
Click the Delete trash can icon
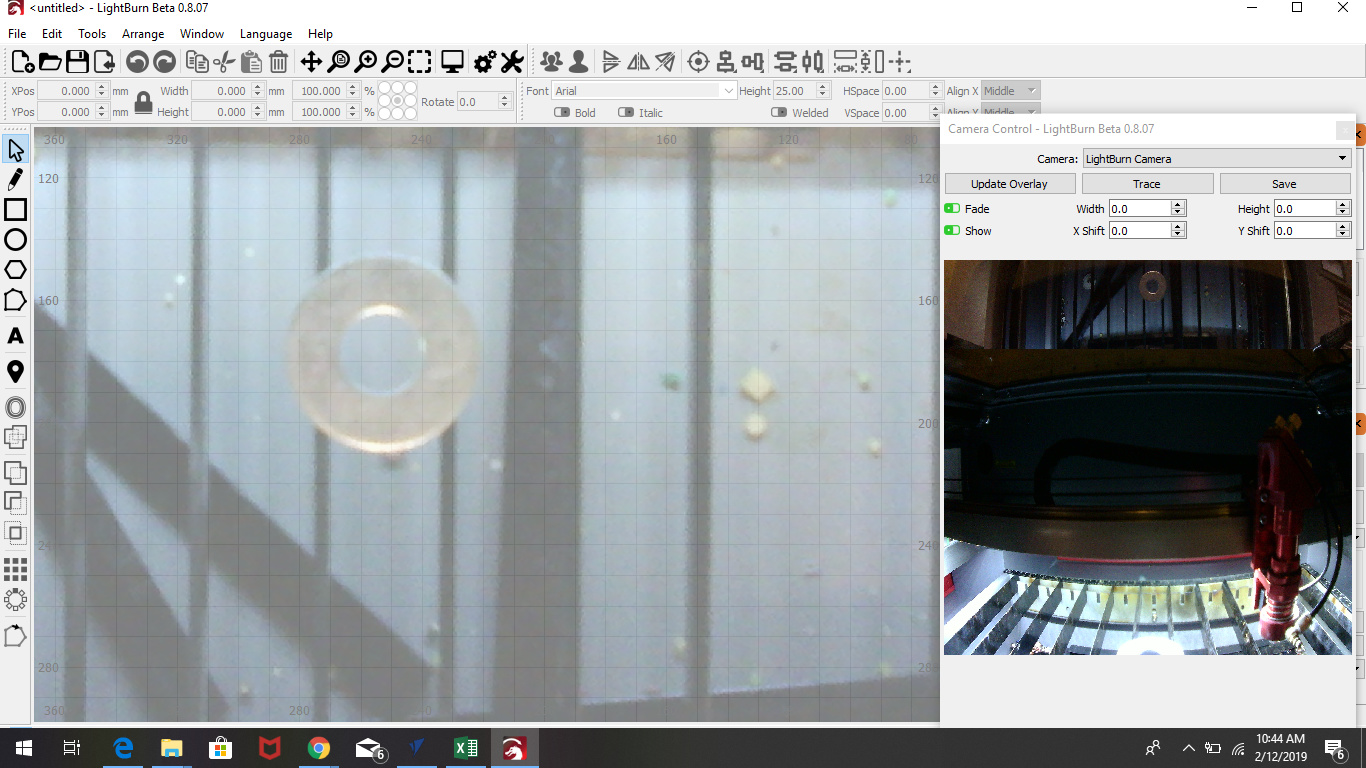(279, 62)
